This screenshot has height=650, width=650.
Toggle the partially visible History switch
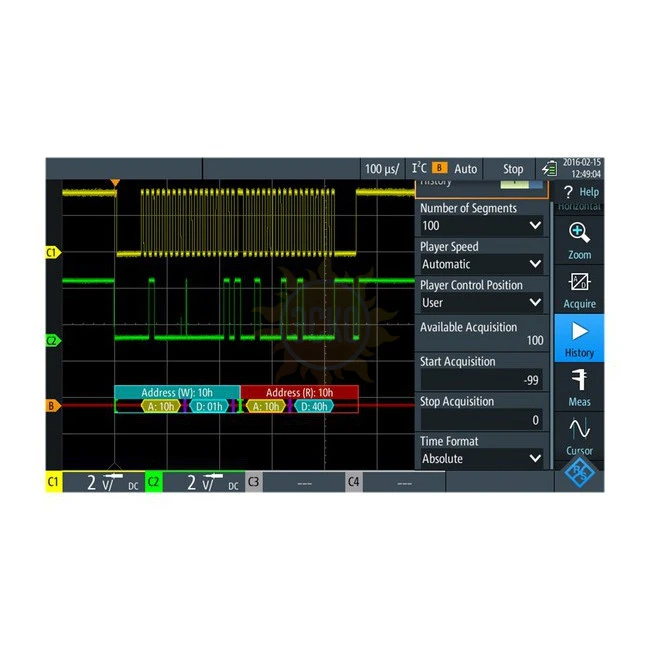pos(521,184)
